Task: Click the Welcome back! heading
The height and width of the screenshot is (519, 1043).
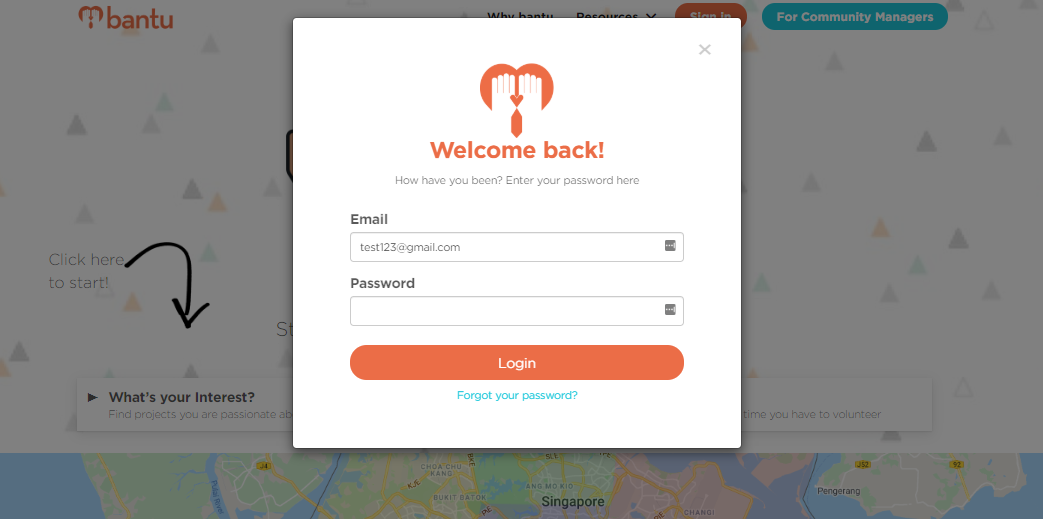Action: click(x=517, y=150)
